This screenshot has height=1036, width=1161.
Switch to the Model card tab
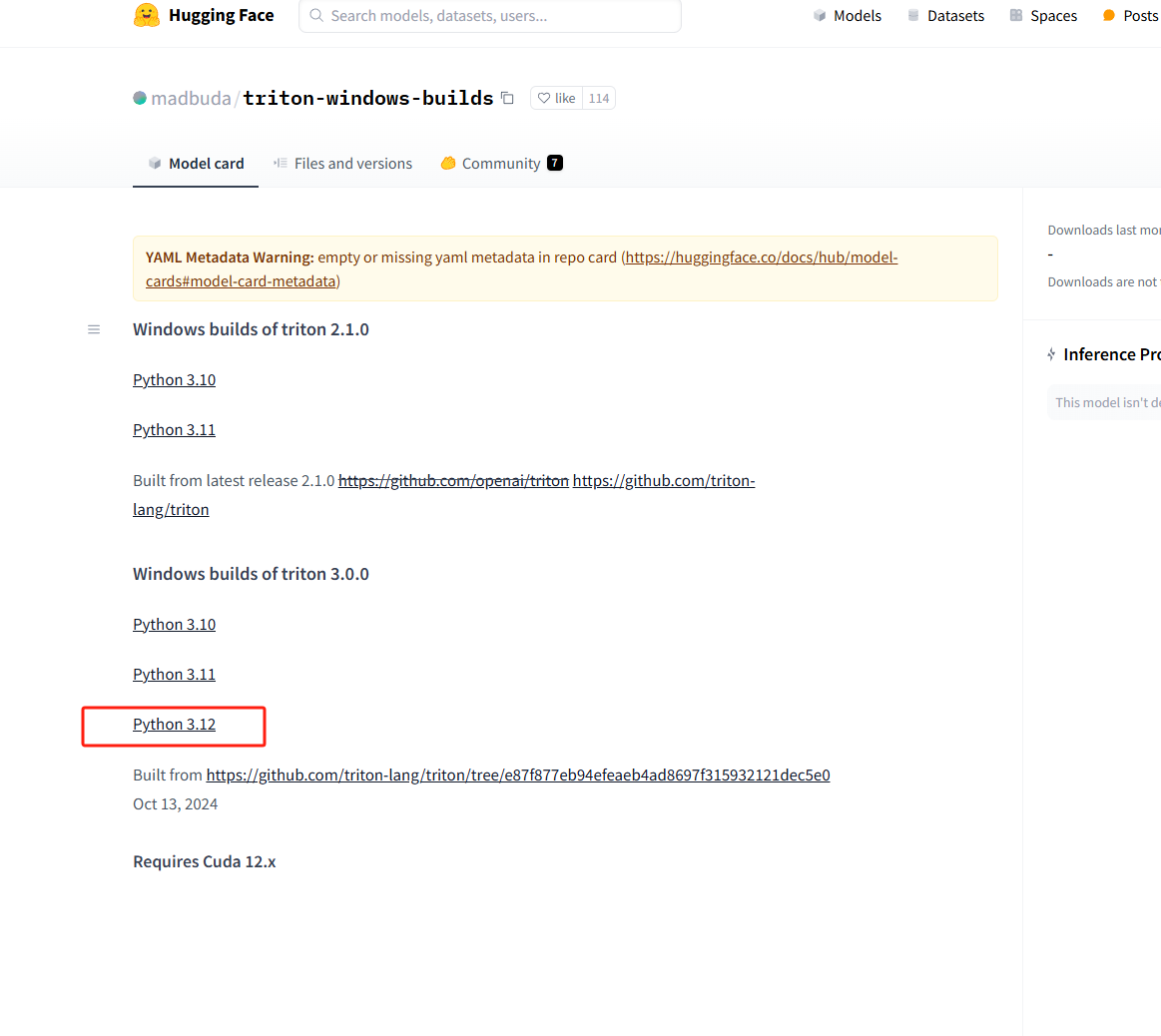pyautogui.click(x=196, y=164)
